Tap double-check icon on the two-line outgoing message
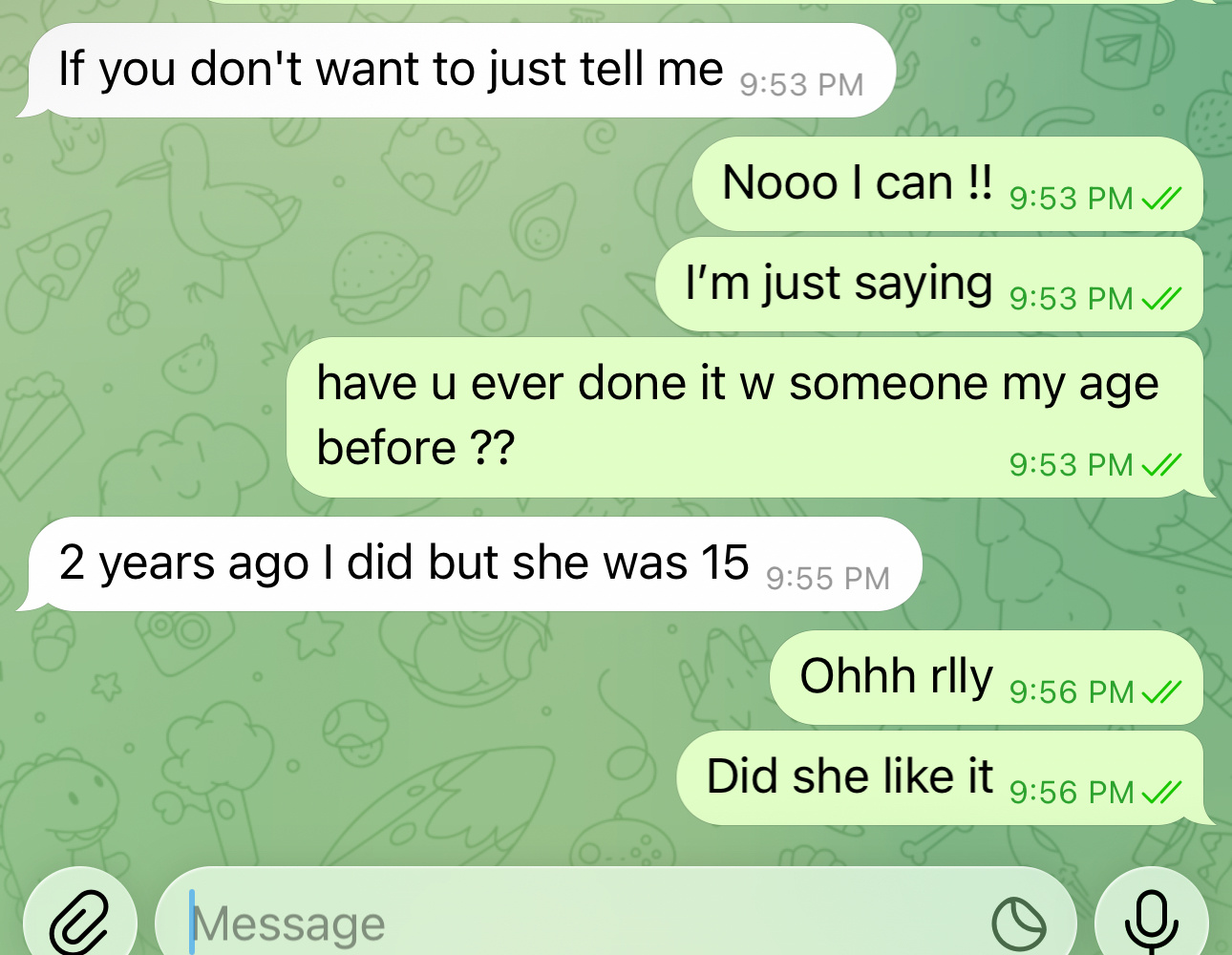1232x955 pixels. coord(1161,465)
